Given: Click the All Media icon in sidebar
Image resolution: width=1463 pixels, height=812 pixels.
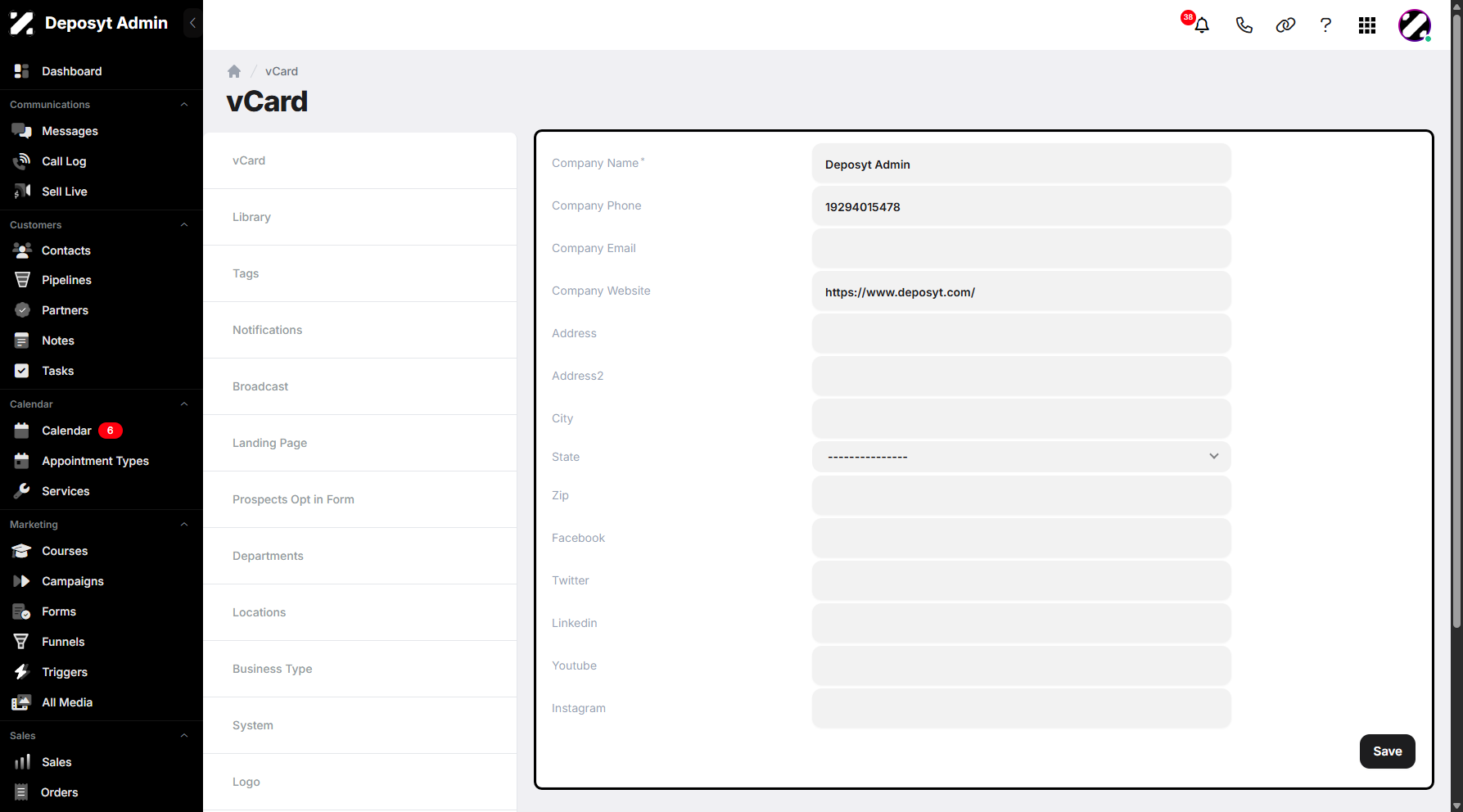Looking at the screenshot, I should pyautogui.click(x=22, y=702).
